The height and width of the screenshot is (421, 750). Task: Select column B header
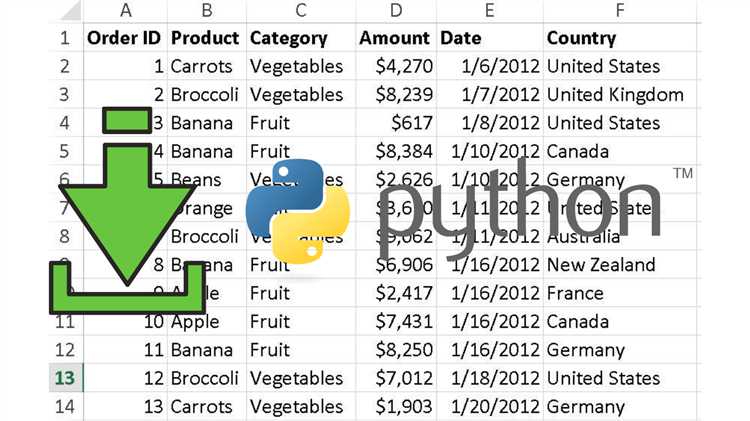point(205,10)
